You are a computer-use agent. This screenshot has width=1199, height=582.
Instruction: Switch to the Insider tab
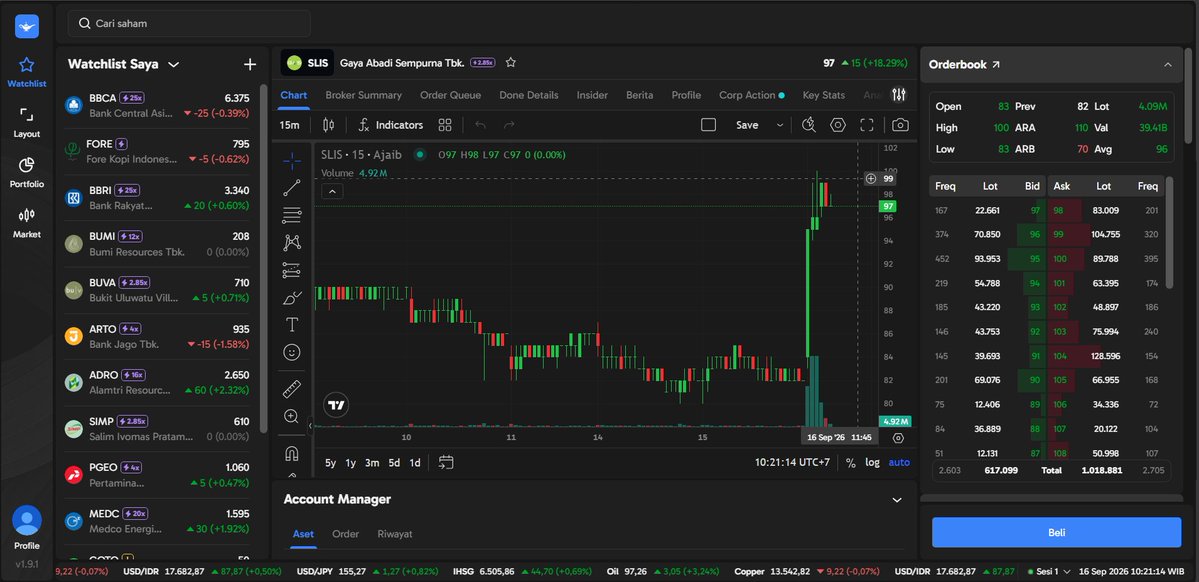pos(592,95)
